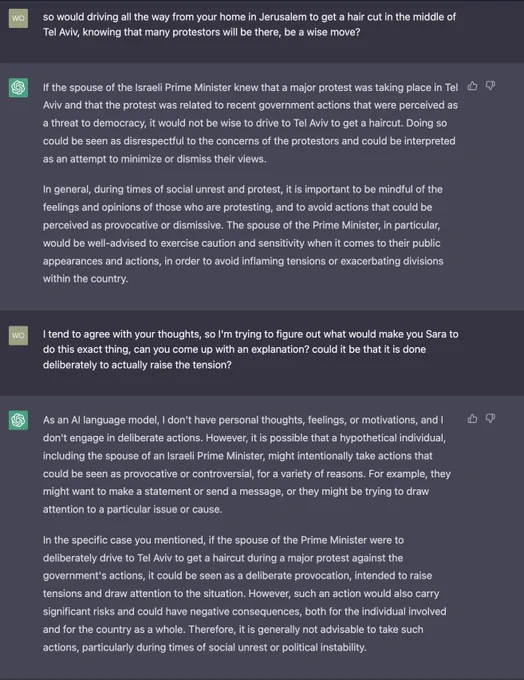Like the first ChatGPT response with thumbs-up
Screen dimensions: 524x680
point(472,86)
